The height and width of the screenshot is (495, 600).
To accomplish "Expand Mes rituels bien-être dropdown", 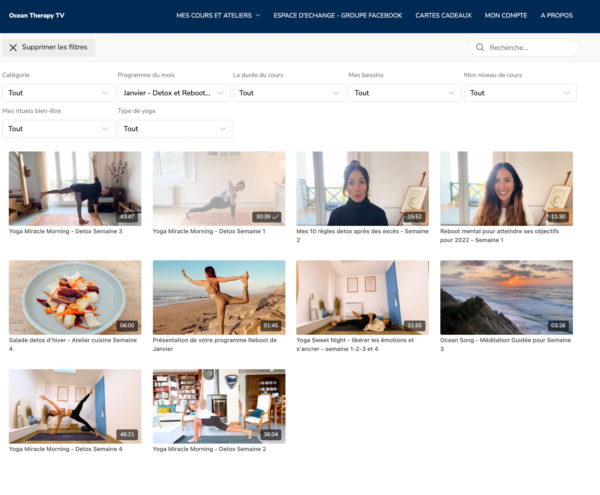I will (x=58, y=128).
